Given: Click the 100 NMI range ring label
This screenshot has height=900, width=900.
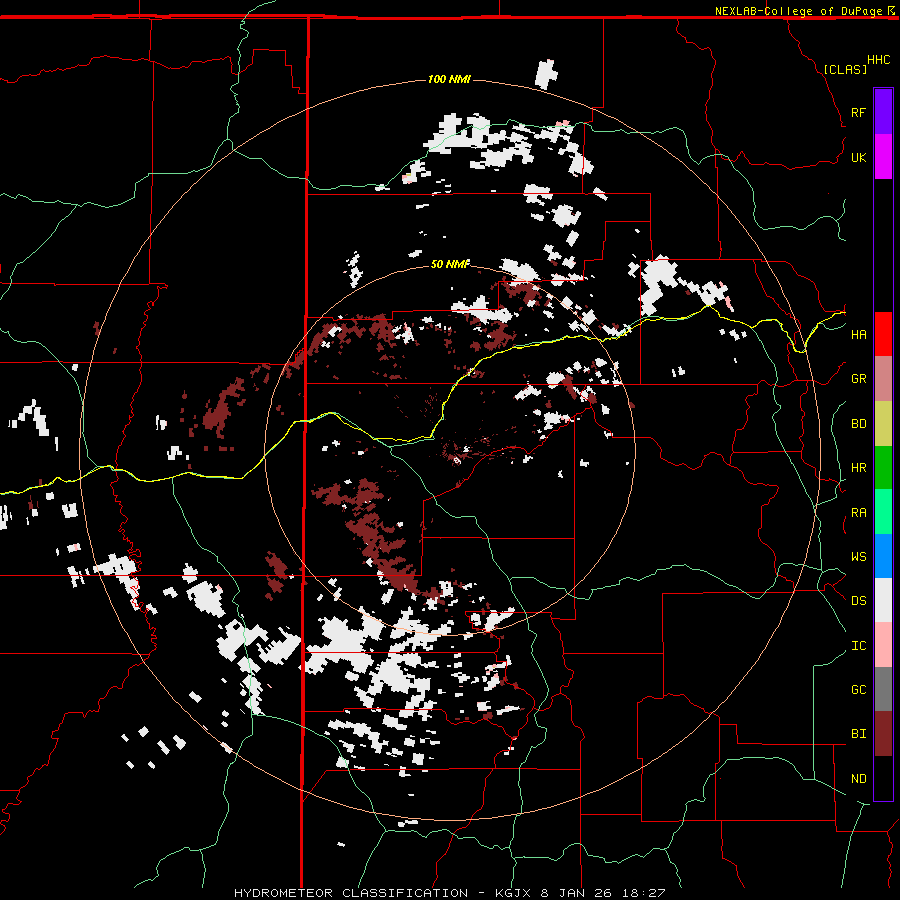Looking at the screenshot, I should [x=449, y=79].
